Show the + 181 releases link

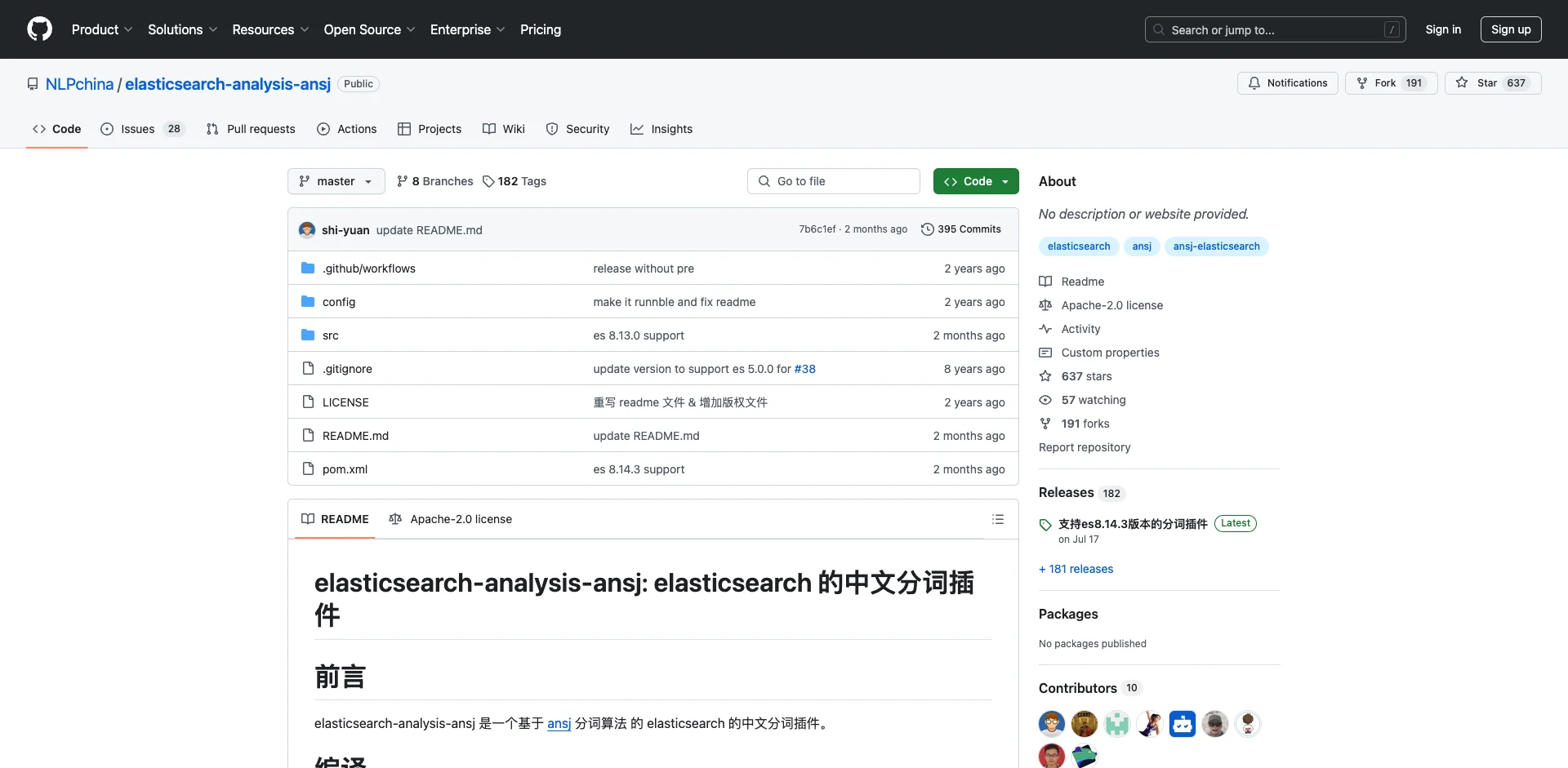[x=1076, y=569]
